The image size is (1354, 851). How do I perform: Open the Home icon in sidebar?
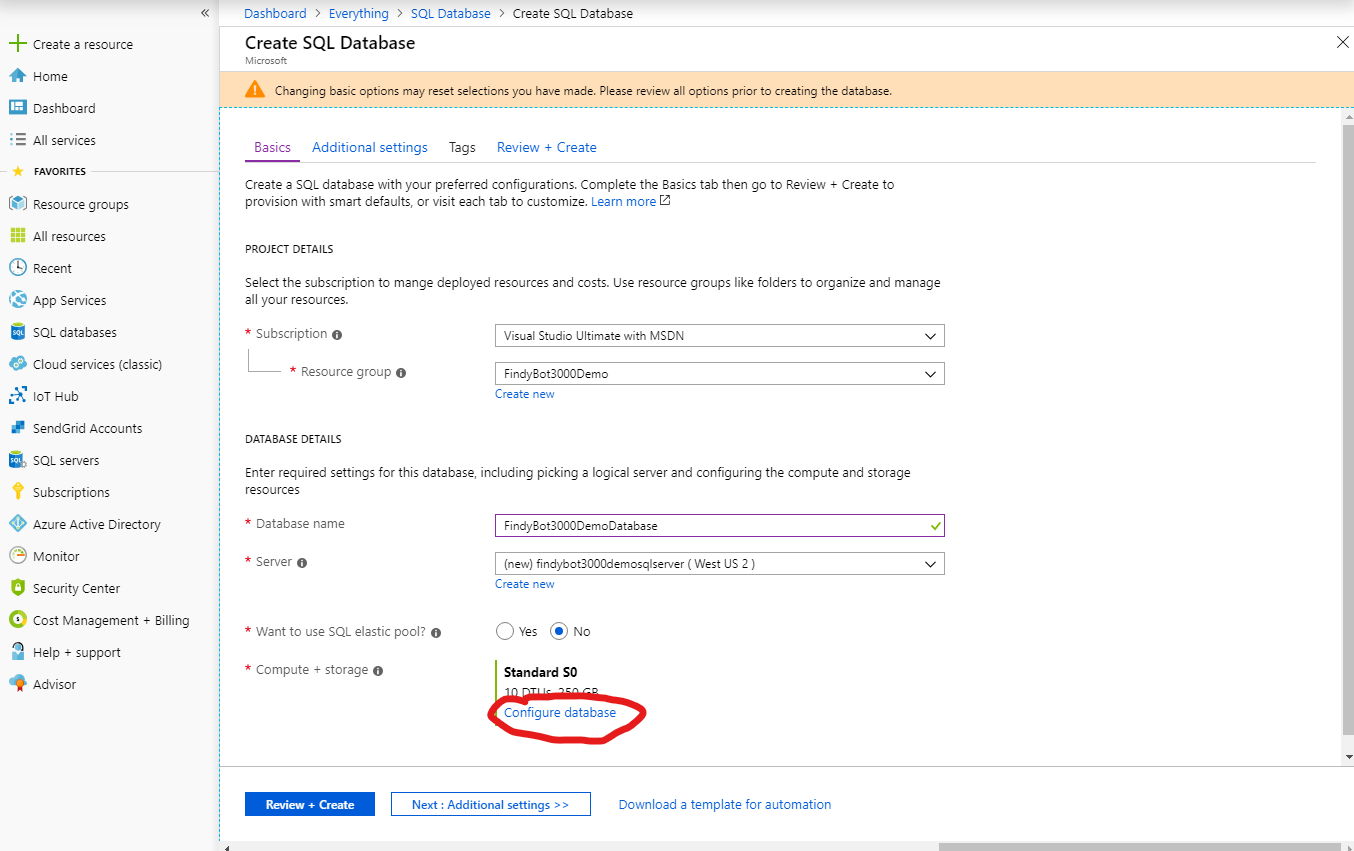click(x=17, y=76)
